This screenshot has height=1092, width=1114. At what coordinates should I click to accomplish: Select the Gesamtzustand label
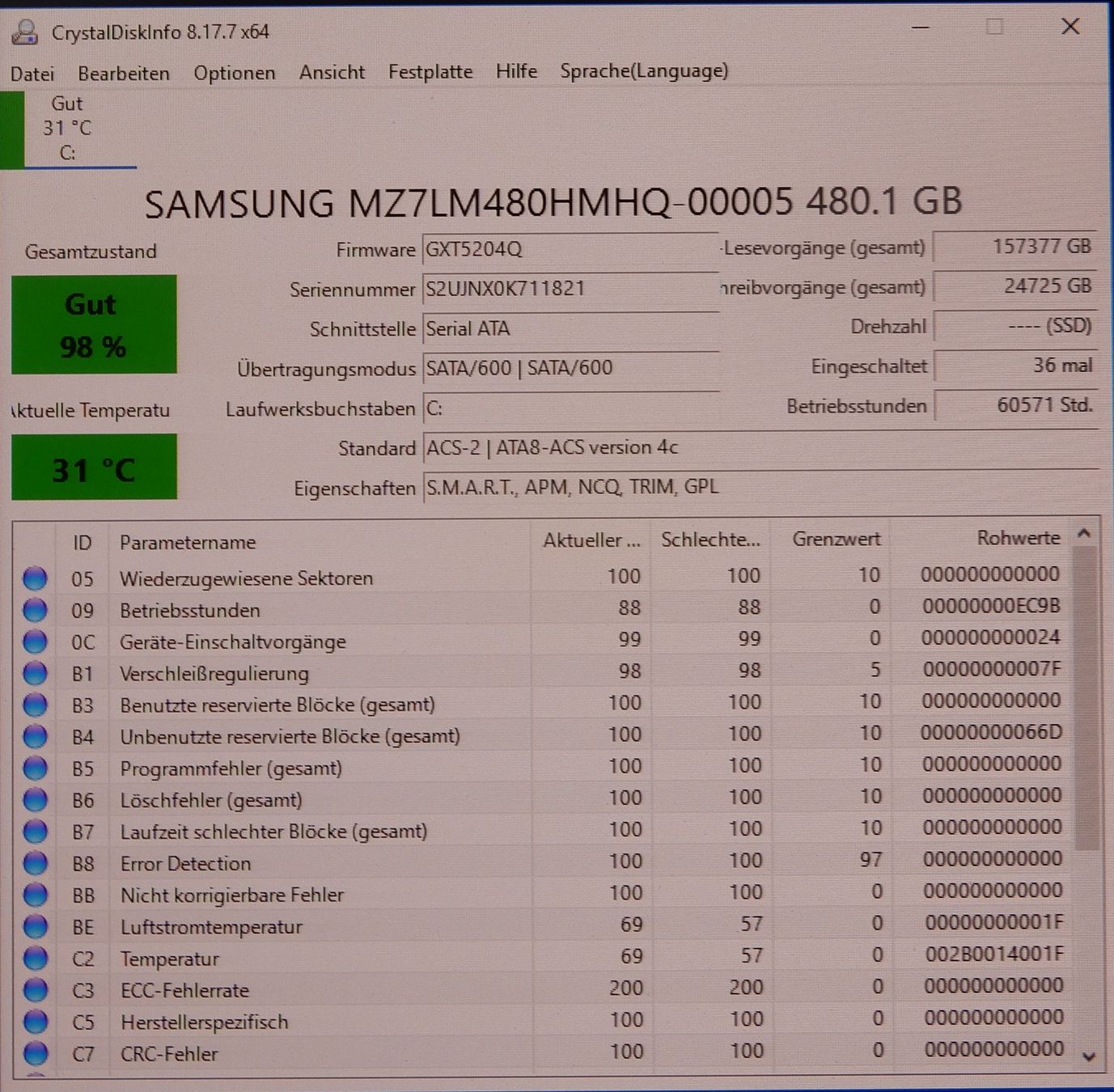point(91,252)
